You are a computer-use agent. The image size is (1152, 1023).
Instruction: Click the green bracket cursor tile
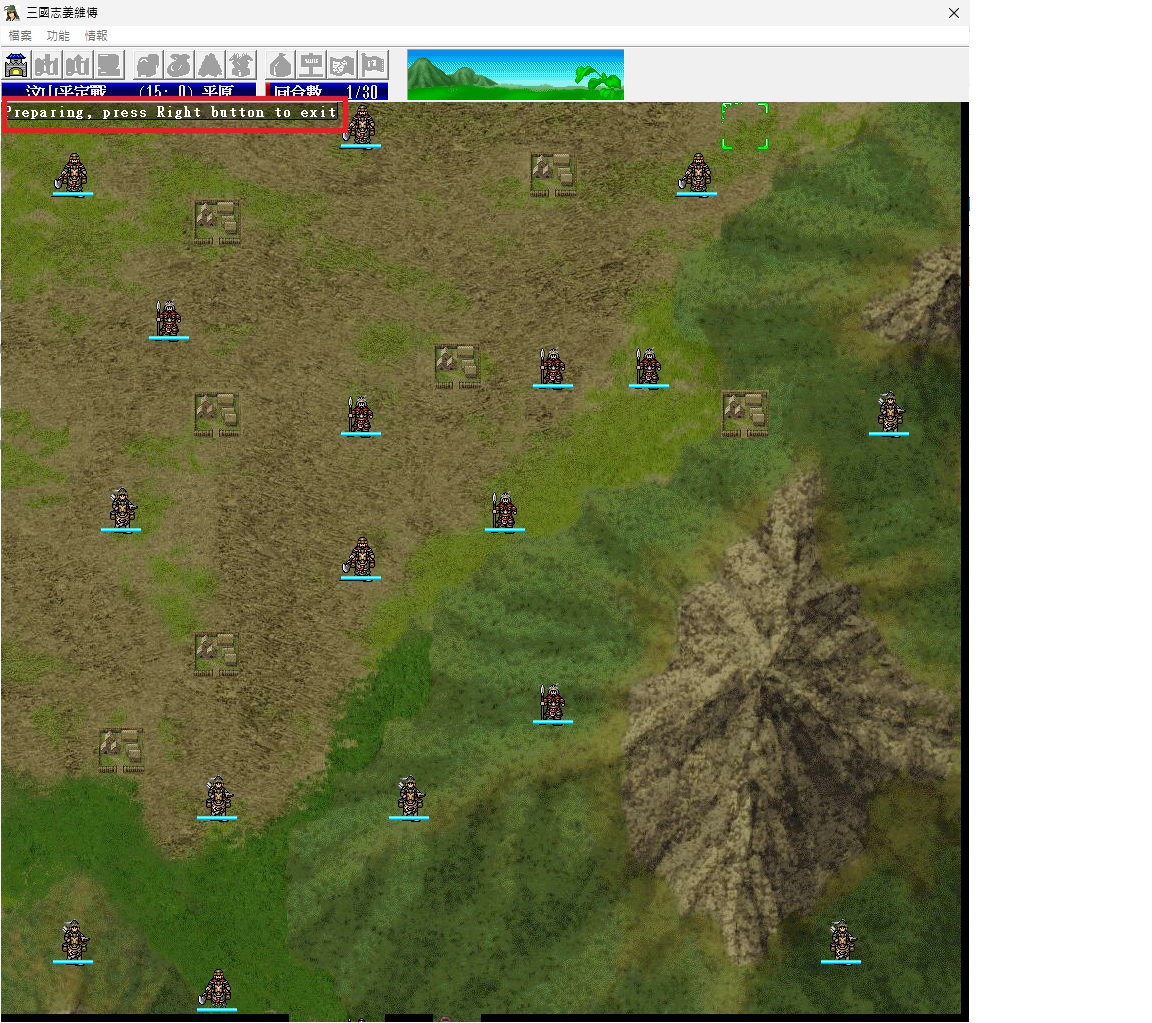pos(745,126)
